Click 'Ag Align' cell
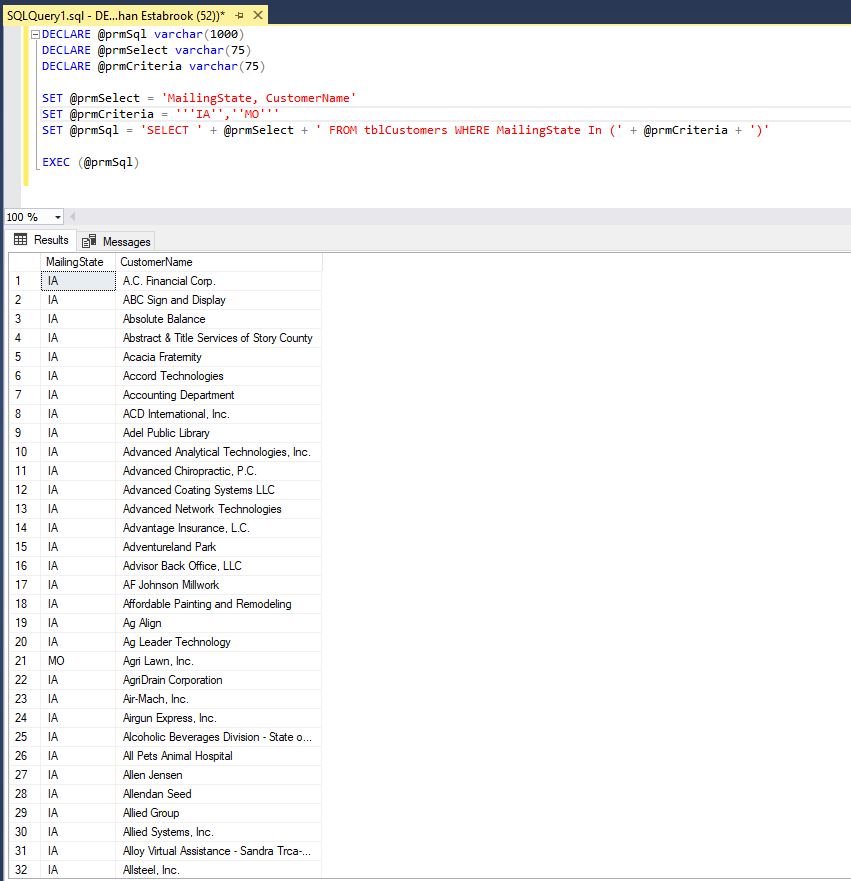 tap(219, 623)
